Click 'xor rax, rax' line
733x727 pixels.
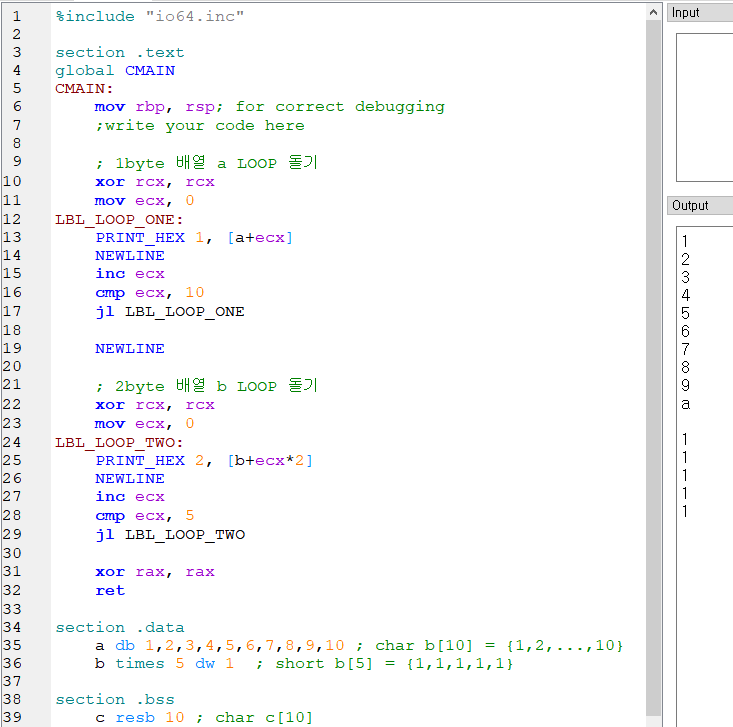point(155,572)
